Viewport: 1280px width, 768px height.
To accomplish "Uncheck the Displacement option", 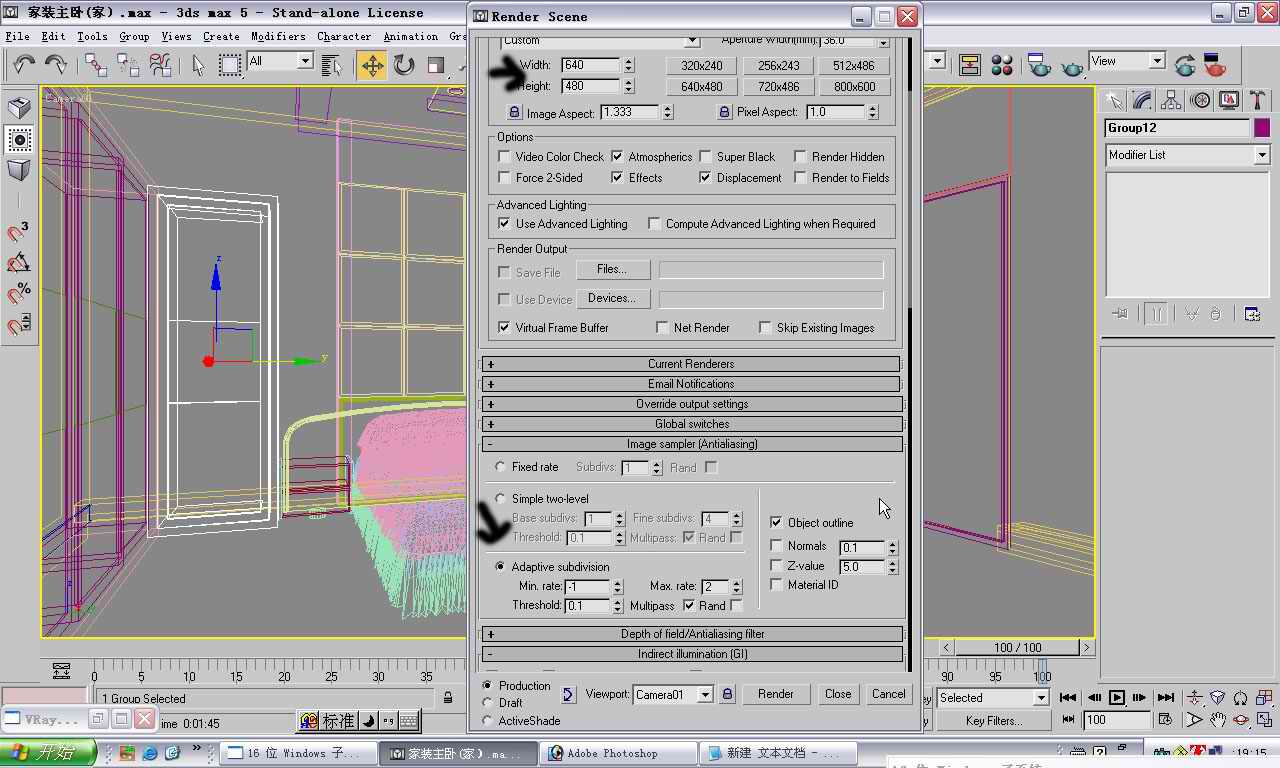I will tap(705, 178).
